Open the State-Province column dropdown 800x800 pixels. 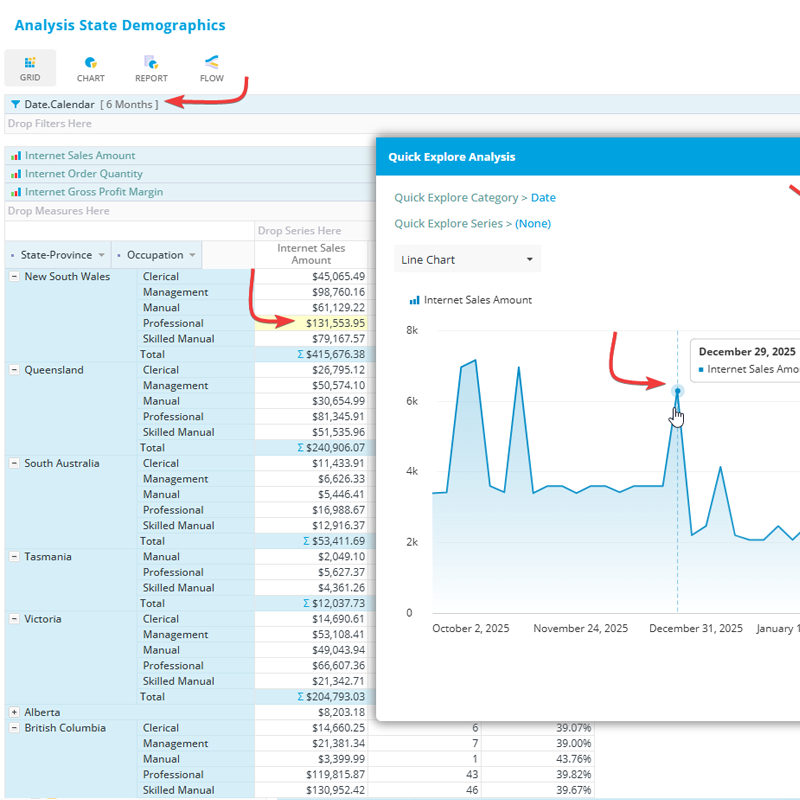[x=101, y=256]
